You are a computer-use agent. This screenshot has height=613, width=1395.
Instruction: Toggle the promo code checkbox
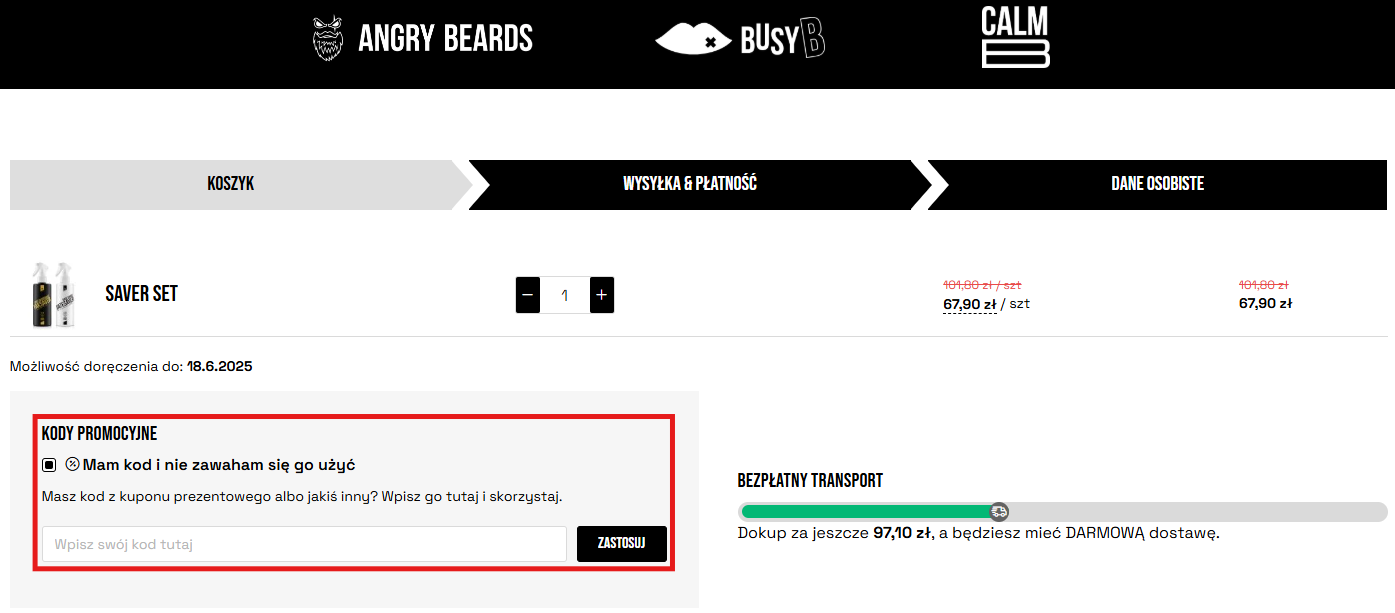(49, 465)
